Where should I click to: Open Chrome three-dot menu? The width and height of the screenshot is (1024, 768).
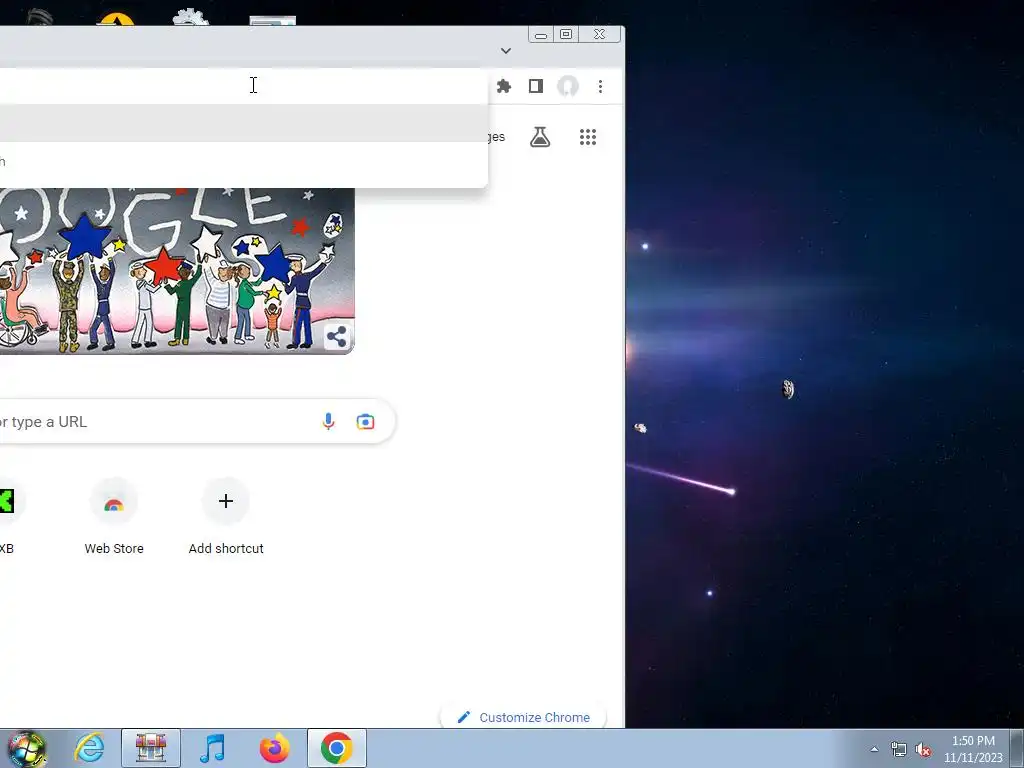point(600,86)
